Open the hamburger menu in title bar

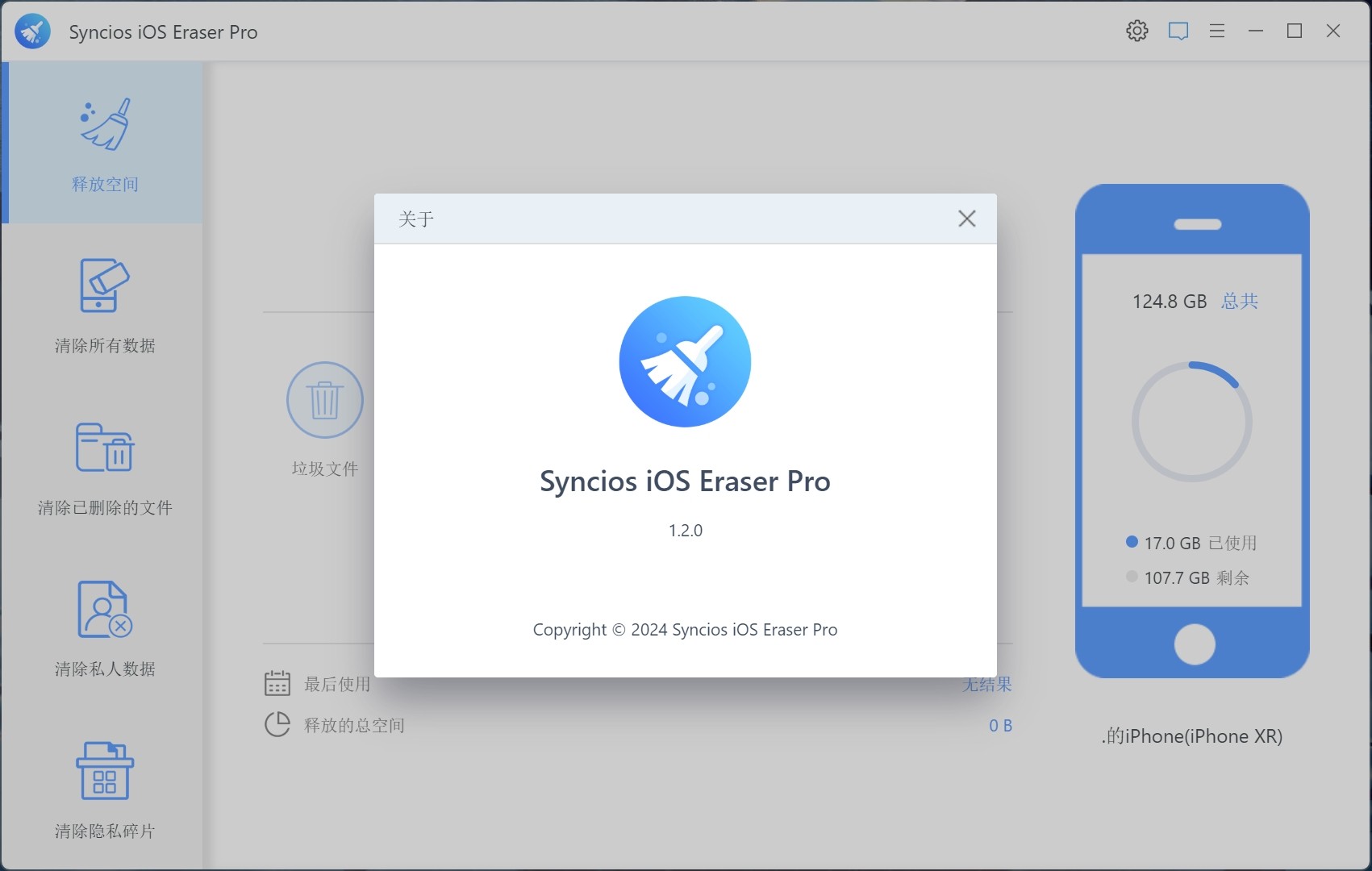(1217, 31)
